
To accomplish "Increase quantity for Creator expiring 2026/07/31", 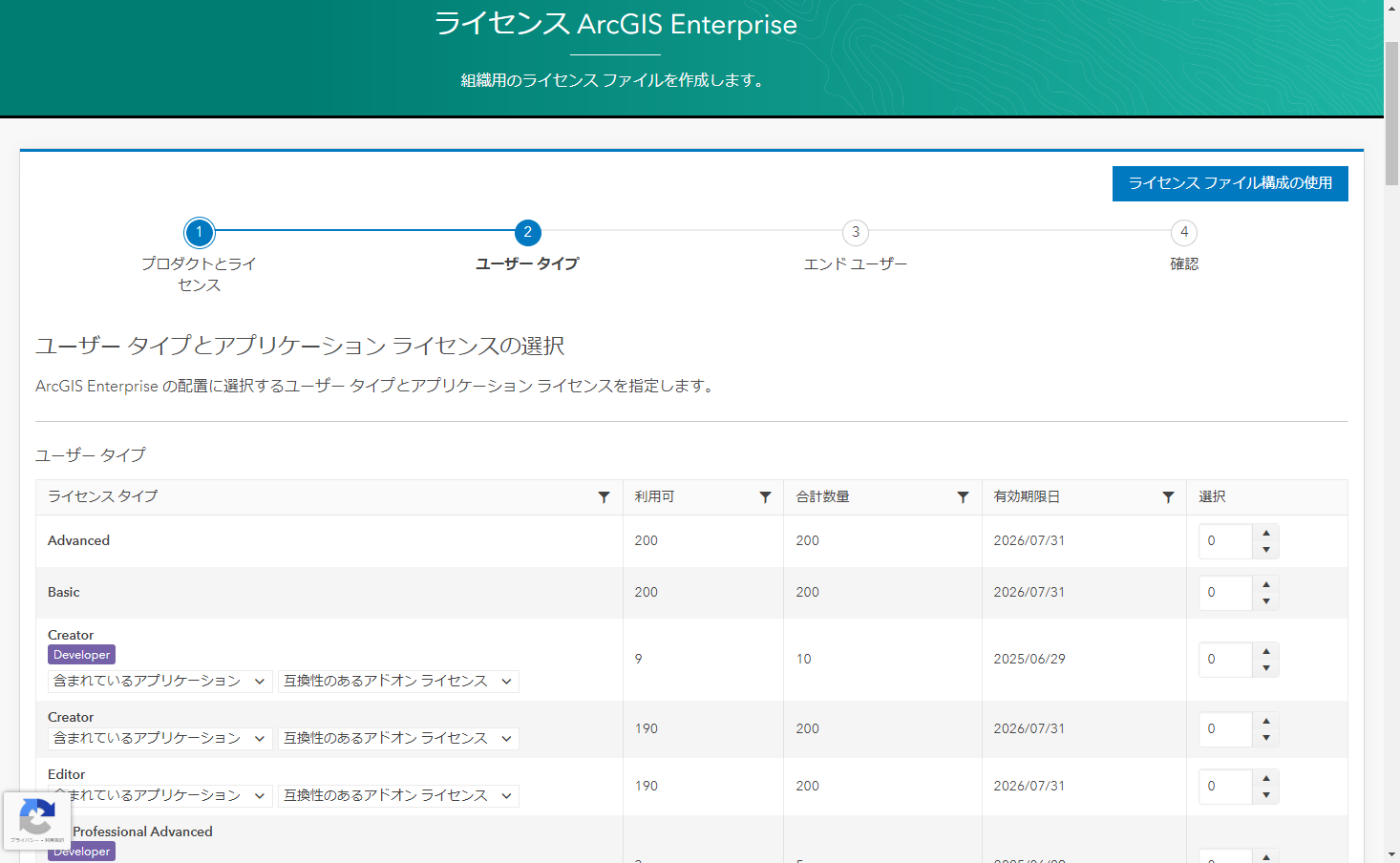I will (1266, 721).
